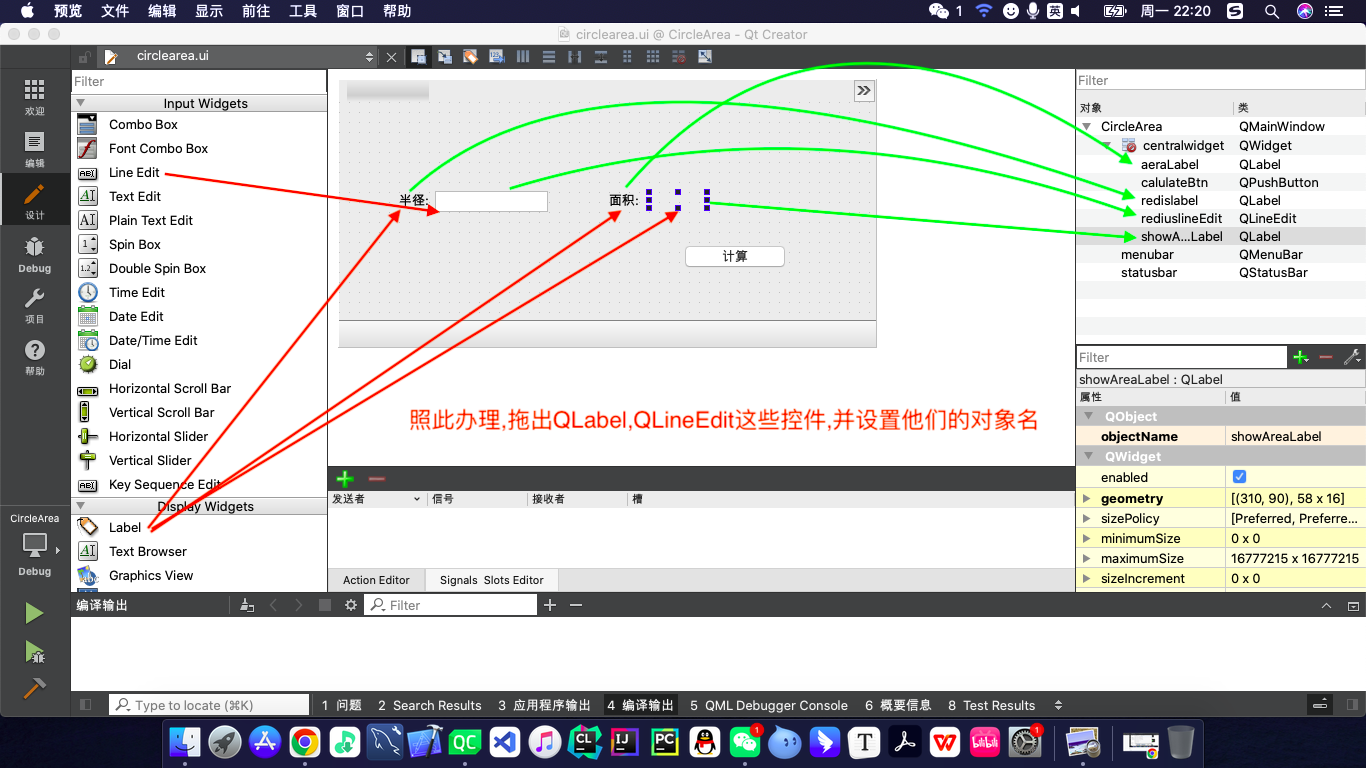Toggle the enabled property checkbox
The image size is (1366, 768).
click(1240, 477)
